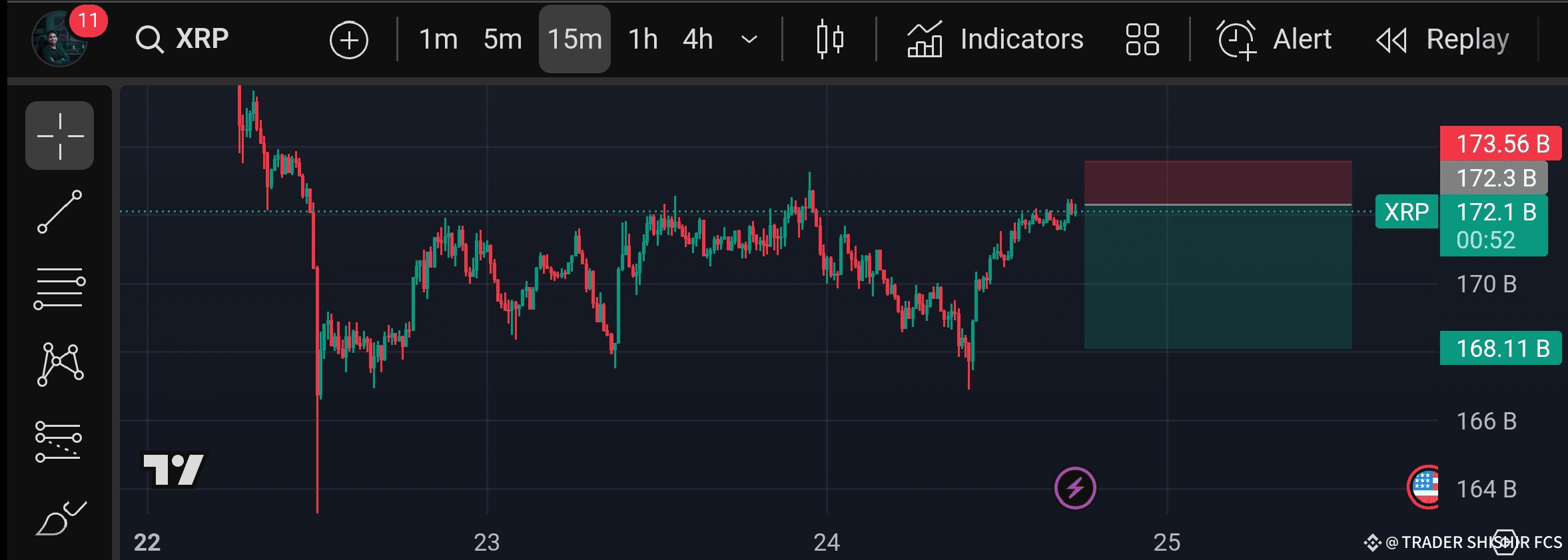The height and width of the screenshot is (560, 1568).
Task: Create a new Alert
Action: point(1274,39)
